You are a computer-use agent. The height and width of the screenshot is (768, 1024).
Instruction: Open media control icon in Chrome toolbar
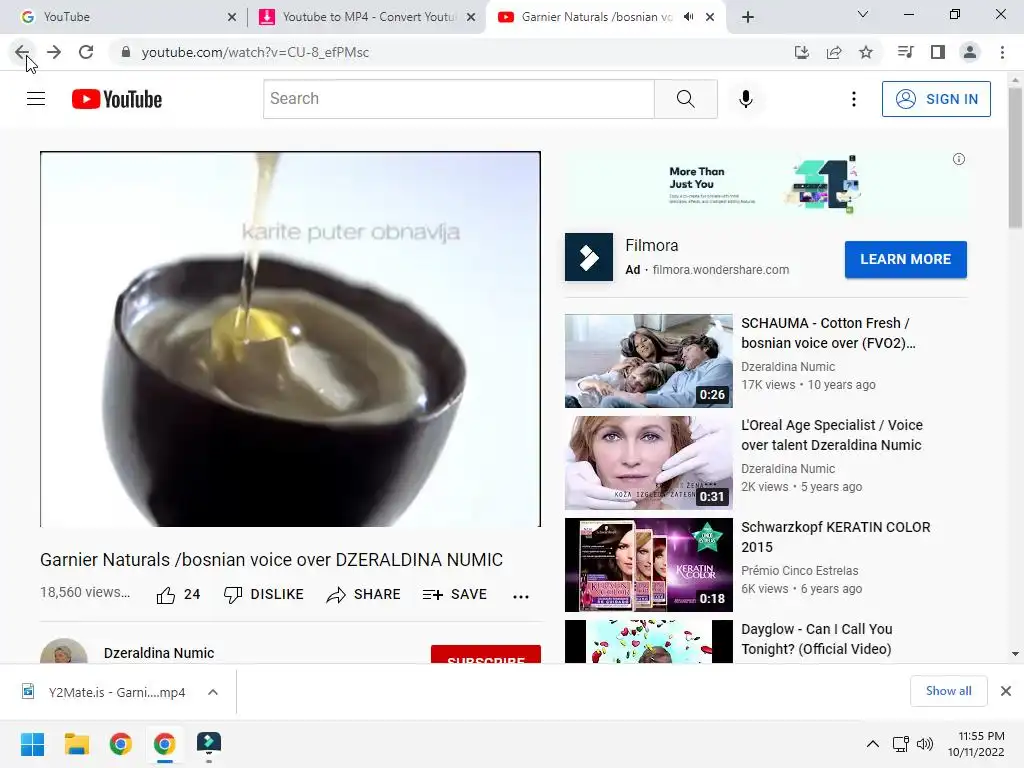[905, 52]
